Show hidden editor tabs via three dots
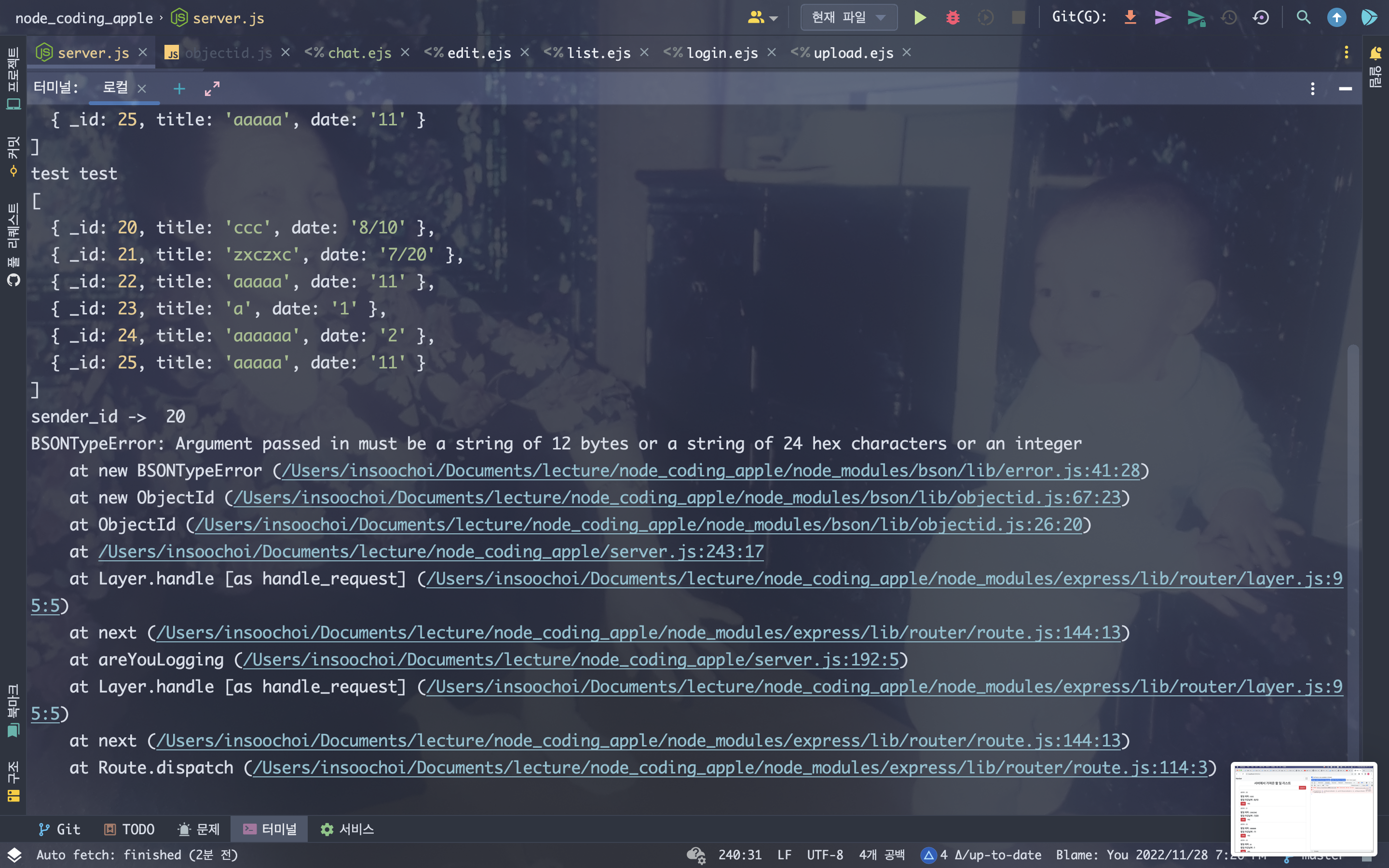The image size is (1389, 868). tap(1346, 53)
